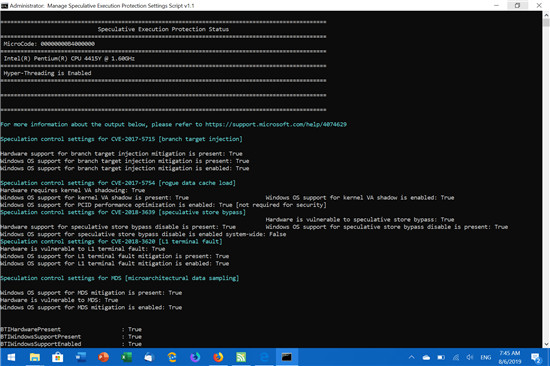Expand the hidden system tray icons chevron

411,357
